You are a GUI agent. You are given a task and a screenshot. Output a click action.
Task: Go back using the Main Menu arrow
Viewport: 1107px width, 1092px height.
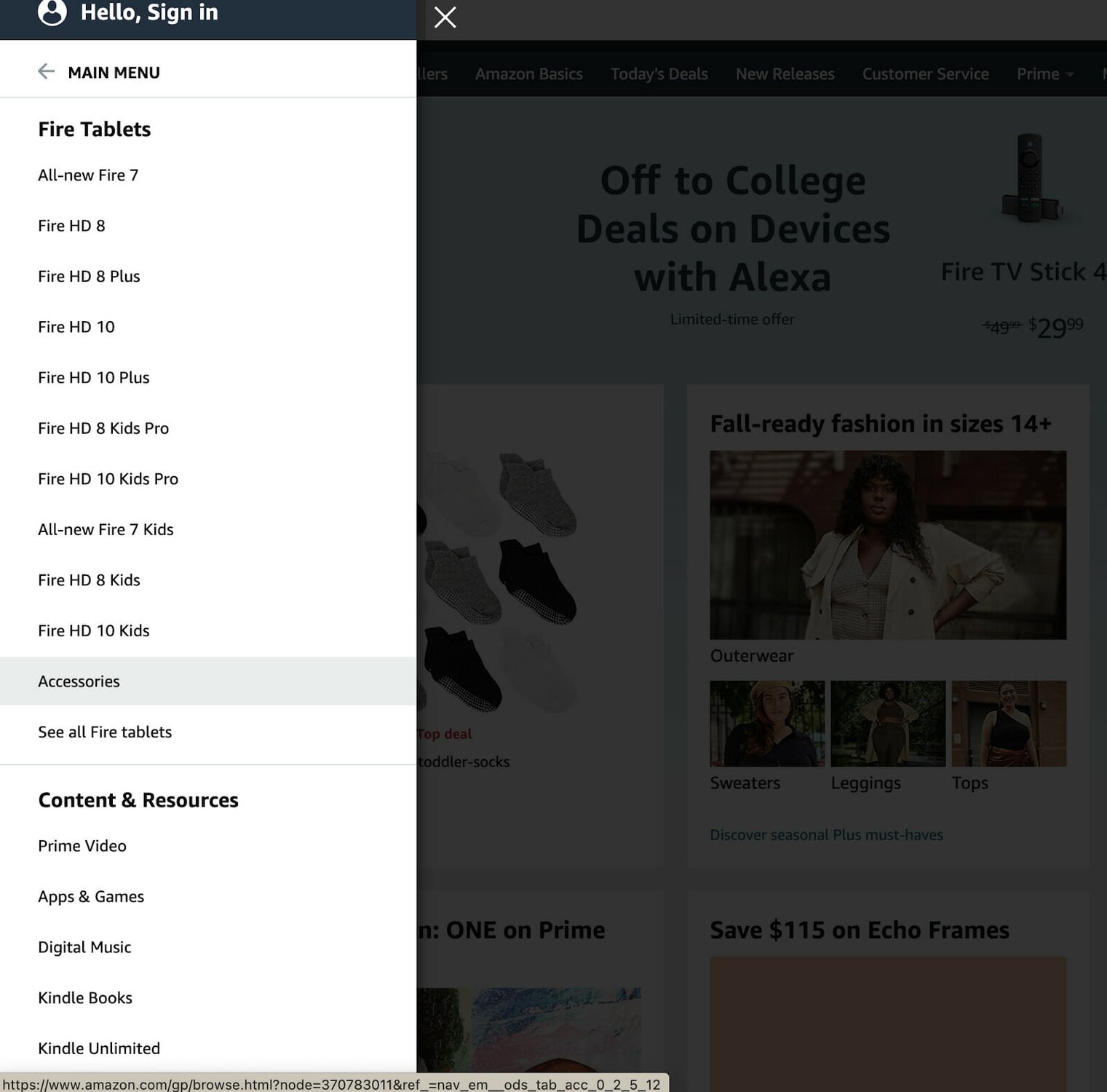click(x=46, y=71)
